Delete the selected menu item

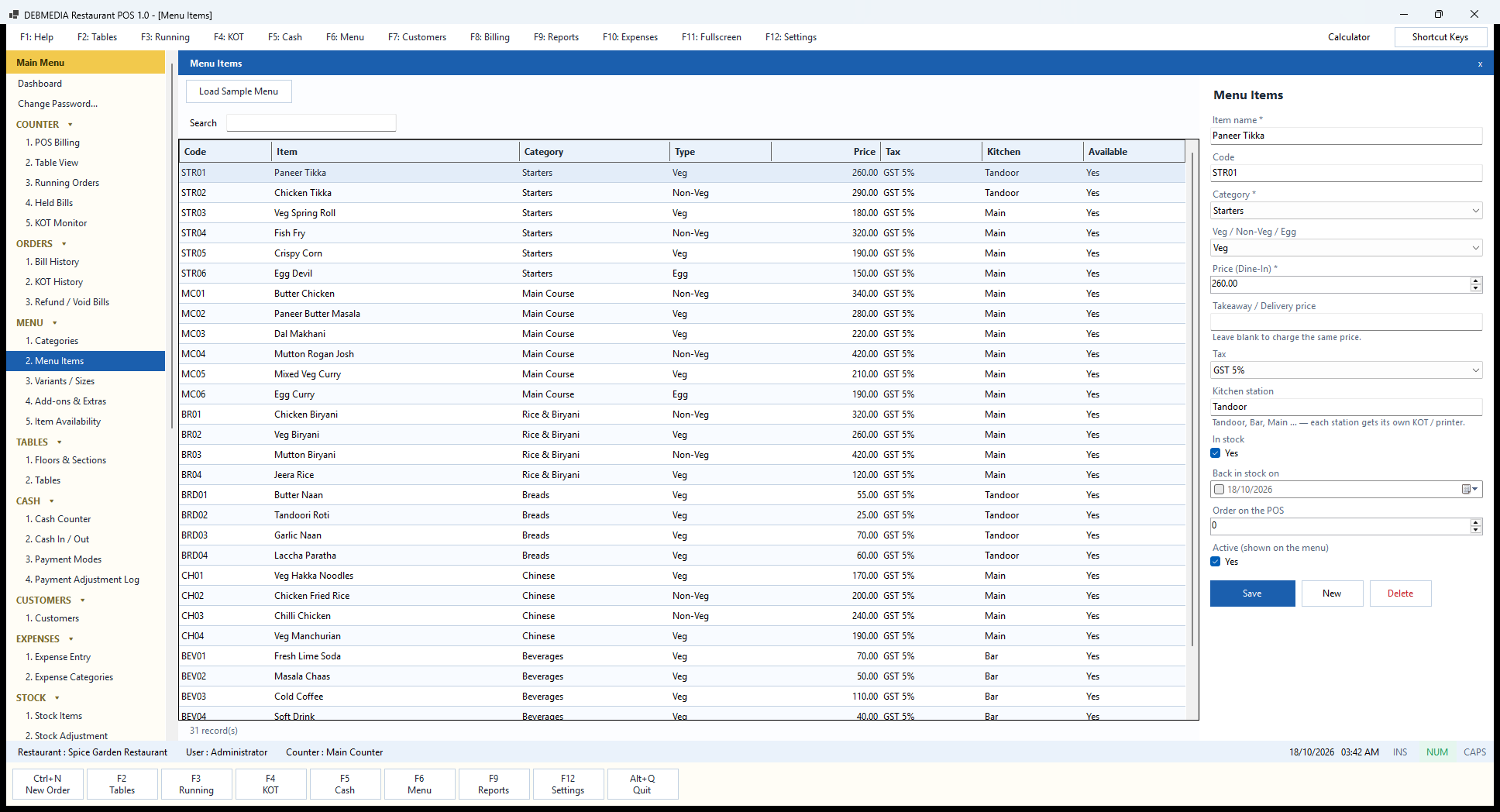(1400, 594)
